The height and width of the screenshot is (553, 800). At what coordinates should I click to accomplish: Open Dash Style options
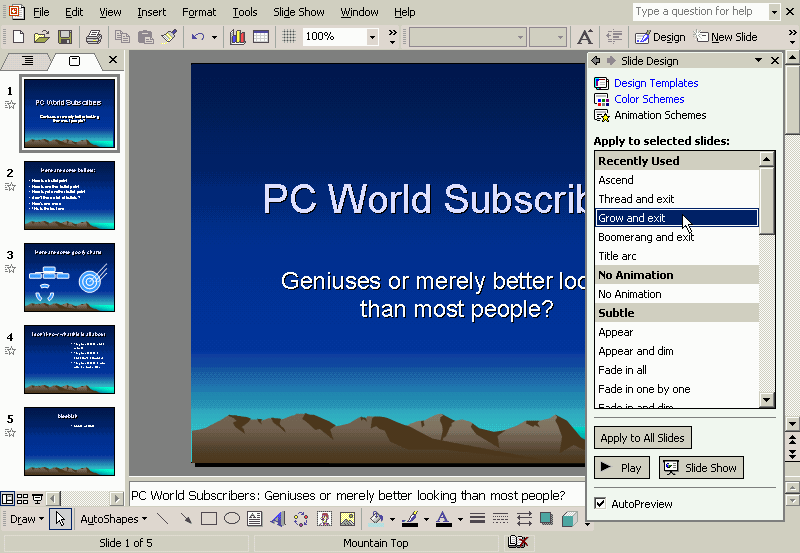coord(501,519)
